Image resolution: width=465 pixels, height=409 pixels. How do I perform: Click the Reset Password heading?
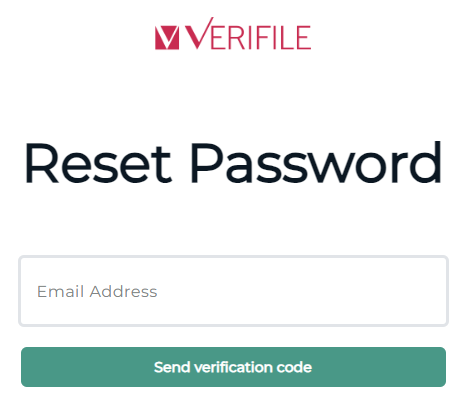(233, 163)
